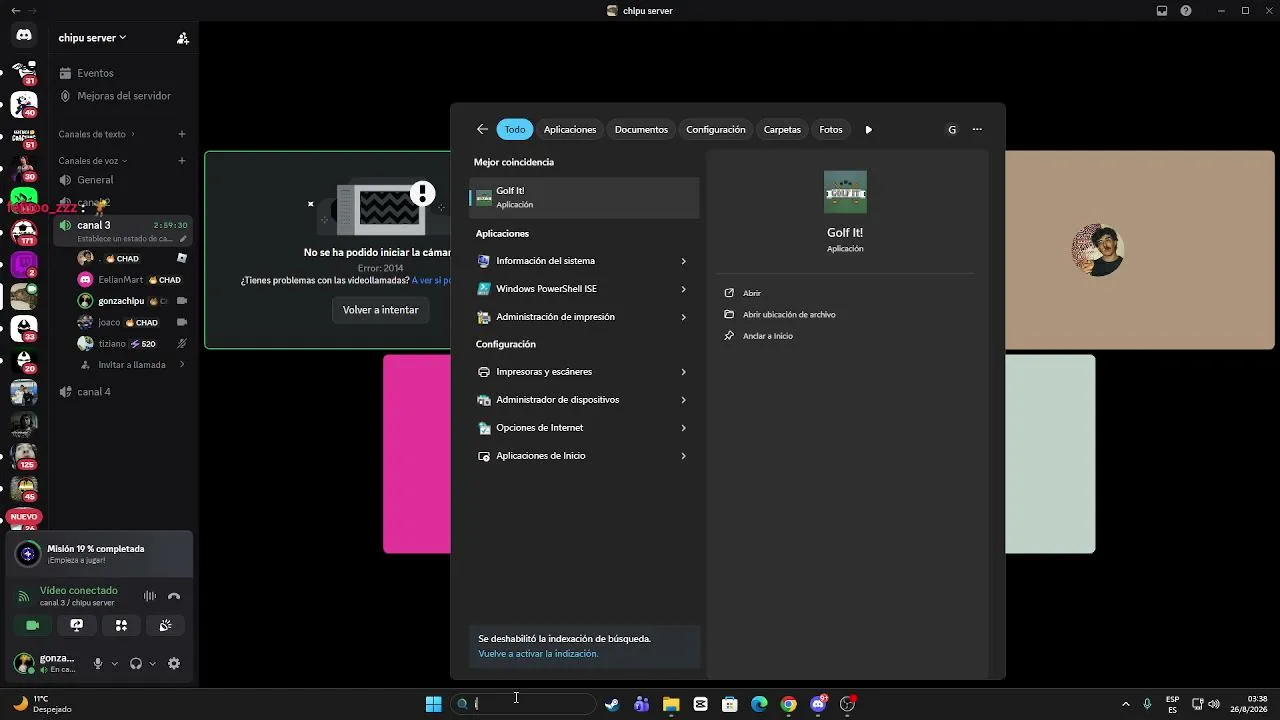Add a new voice channel

[x=182, y=161]
